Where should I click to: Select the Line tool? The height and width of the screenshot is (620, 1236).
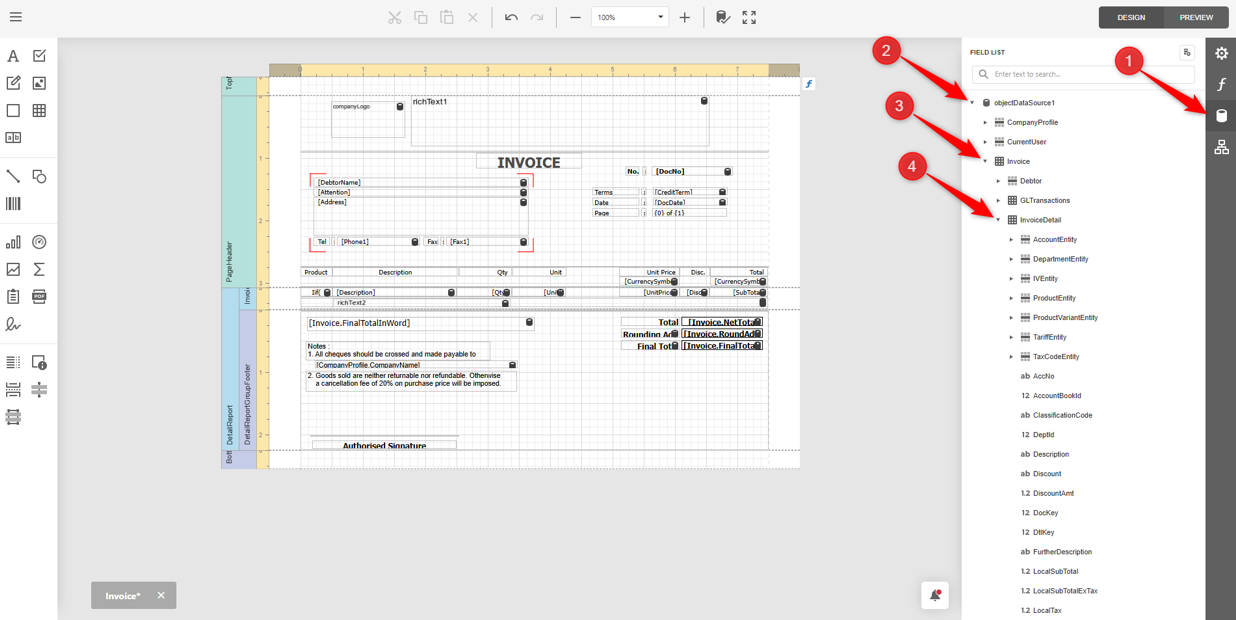click(13, 176)
